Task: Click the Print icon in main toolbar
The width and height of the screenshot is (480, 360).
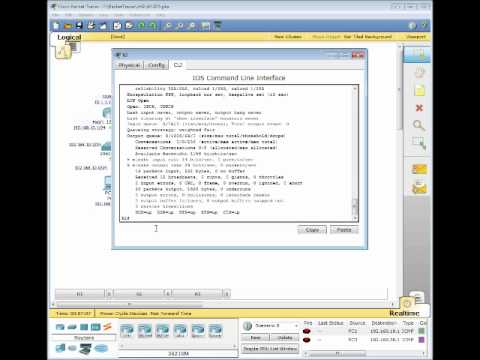Action: (x=91, y=25)
